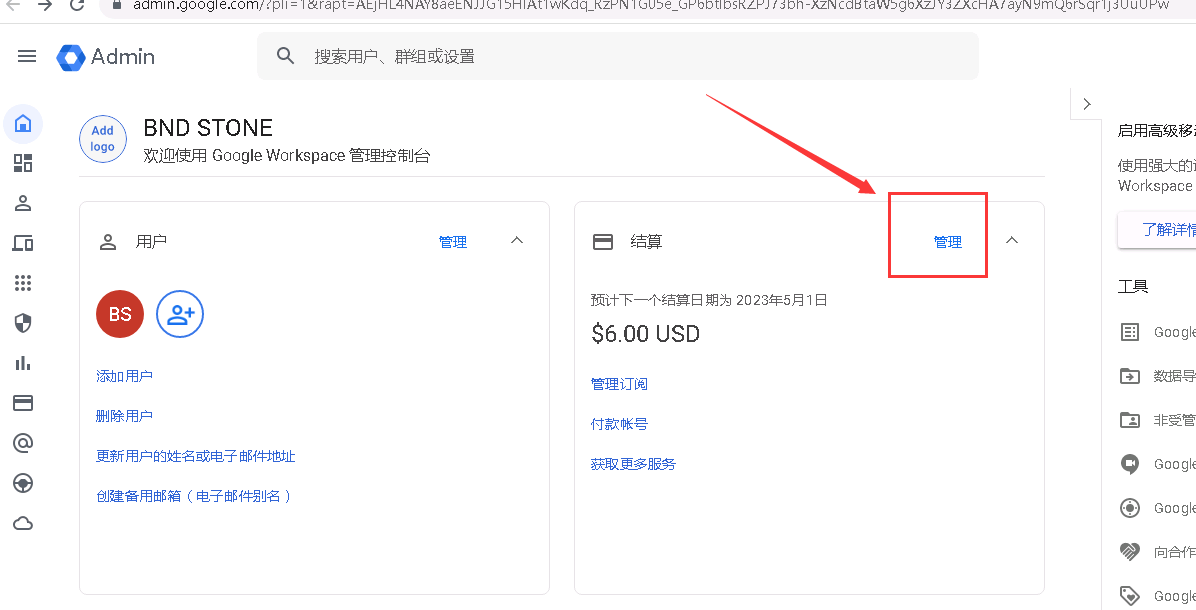Click the 工具 heading in right panel
This screenshot has height=610, width=1196.
(x=1133, y=287)
